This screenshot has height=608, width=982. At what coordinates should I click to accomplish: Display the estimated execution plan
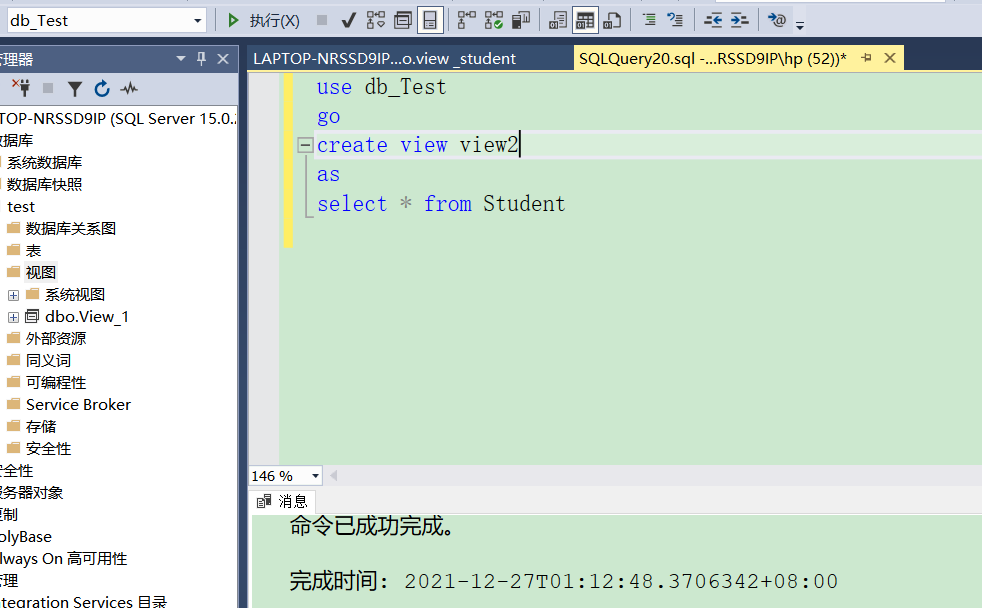tap(376, 21)
